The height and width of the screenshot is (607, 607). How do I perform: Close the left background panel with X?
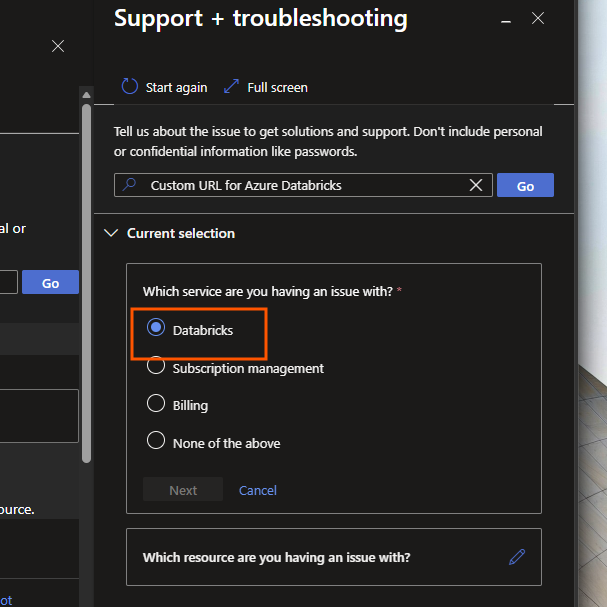click(58, 46)
